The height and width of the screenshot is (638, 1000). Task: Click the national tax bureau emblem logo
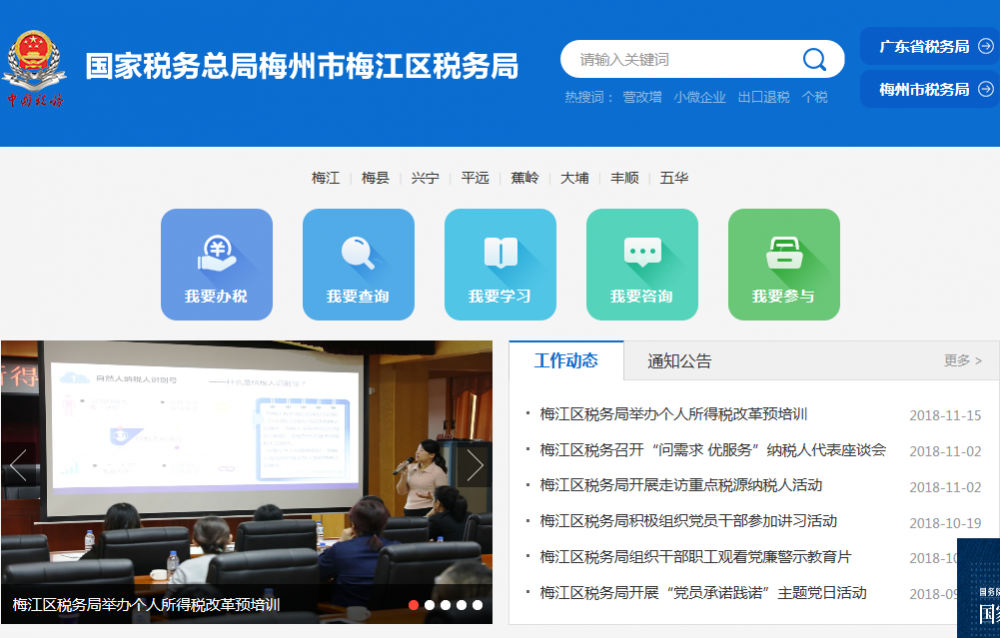[x=35, y=55]
